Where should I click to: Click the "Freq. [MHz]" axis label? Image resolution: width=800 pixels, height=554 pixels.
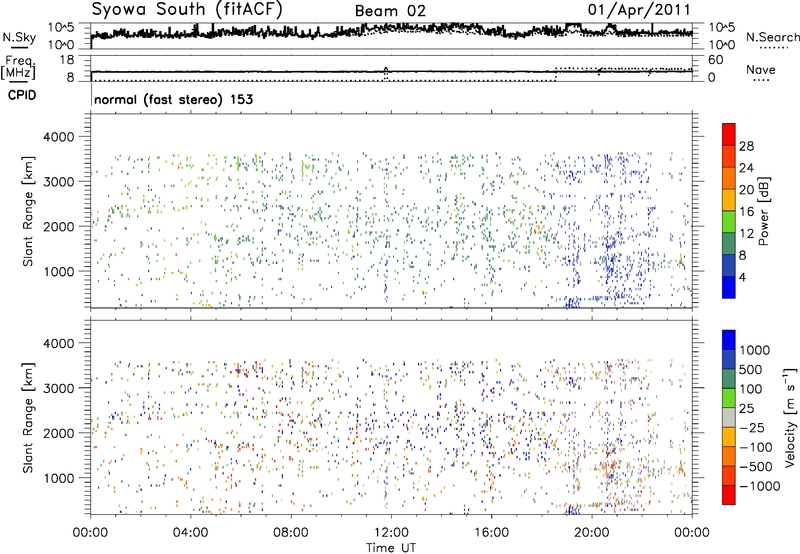click(x=18, y=68)
